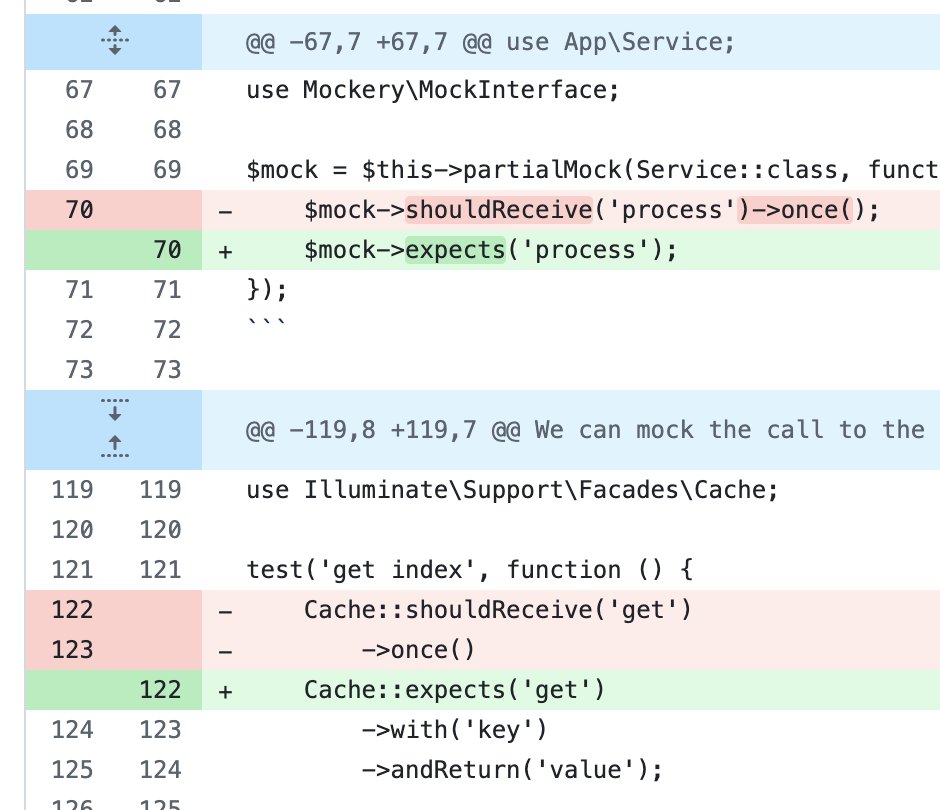Click line "->andReturn('value');"

(x=512, y=770)
